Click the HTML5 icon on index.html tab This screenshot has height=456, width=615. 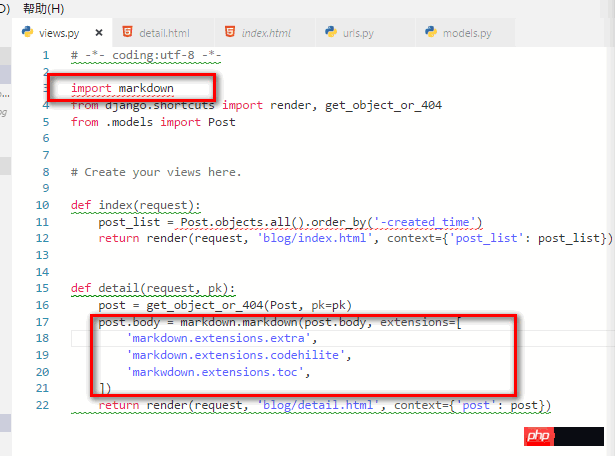click(x=230, y=32)
